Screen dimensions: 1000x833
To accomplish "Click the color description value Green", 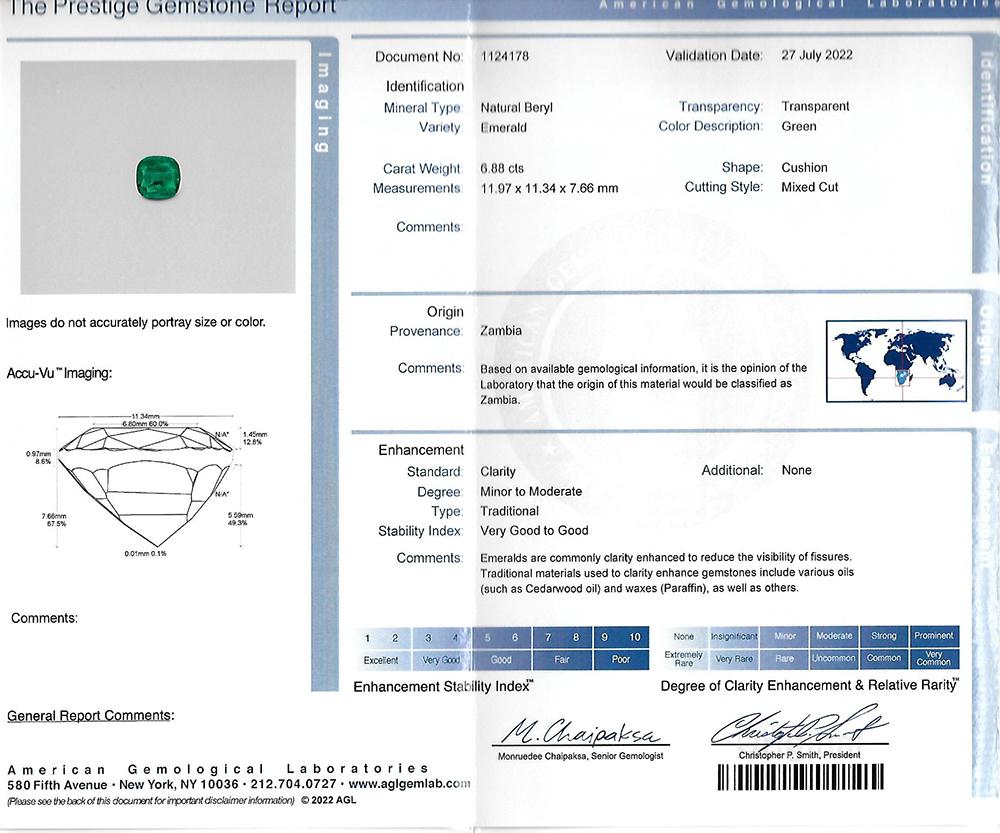I will point(799,126).
